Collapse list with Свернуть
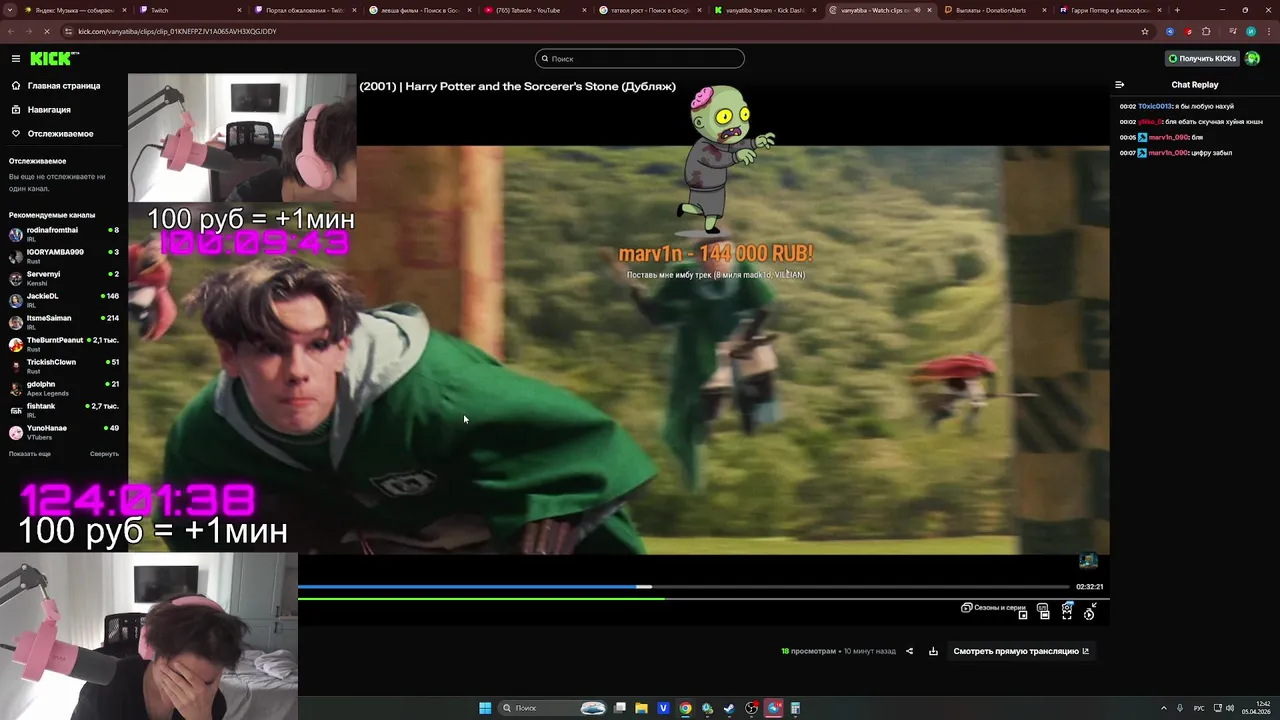 tap(104, 454)
